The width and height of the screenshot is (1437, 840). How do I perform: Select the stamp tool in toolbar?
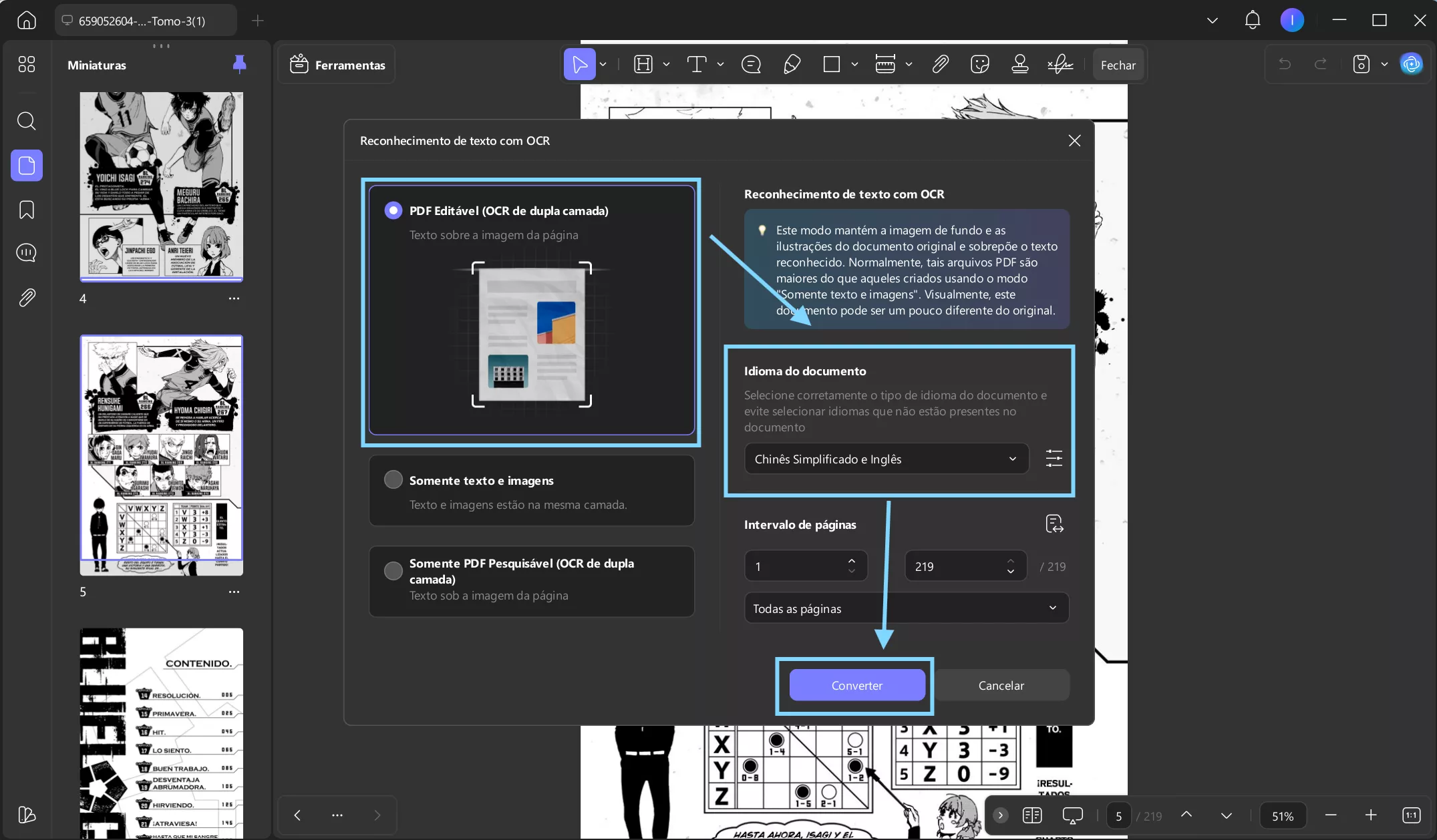(1019, 65)
